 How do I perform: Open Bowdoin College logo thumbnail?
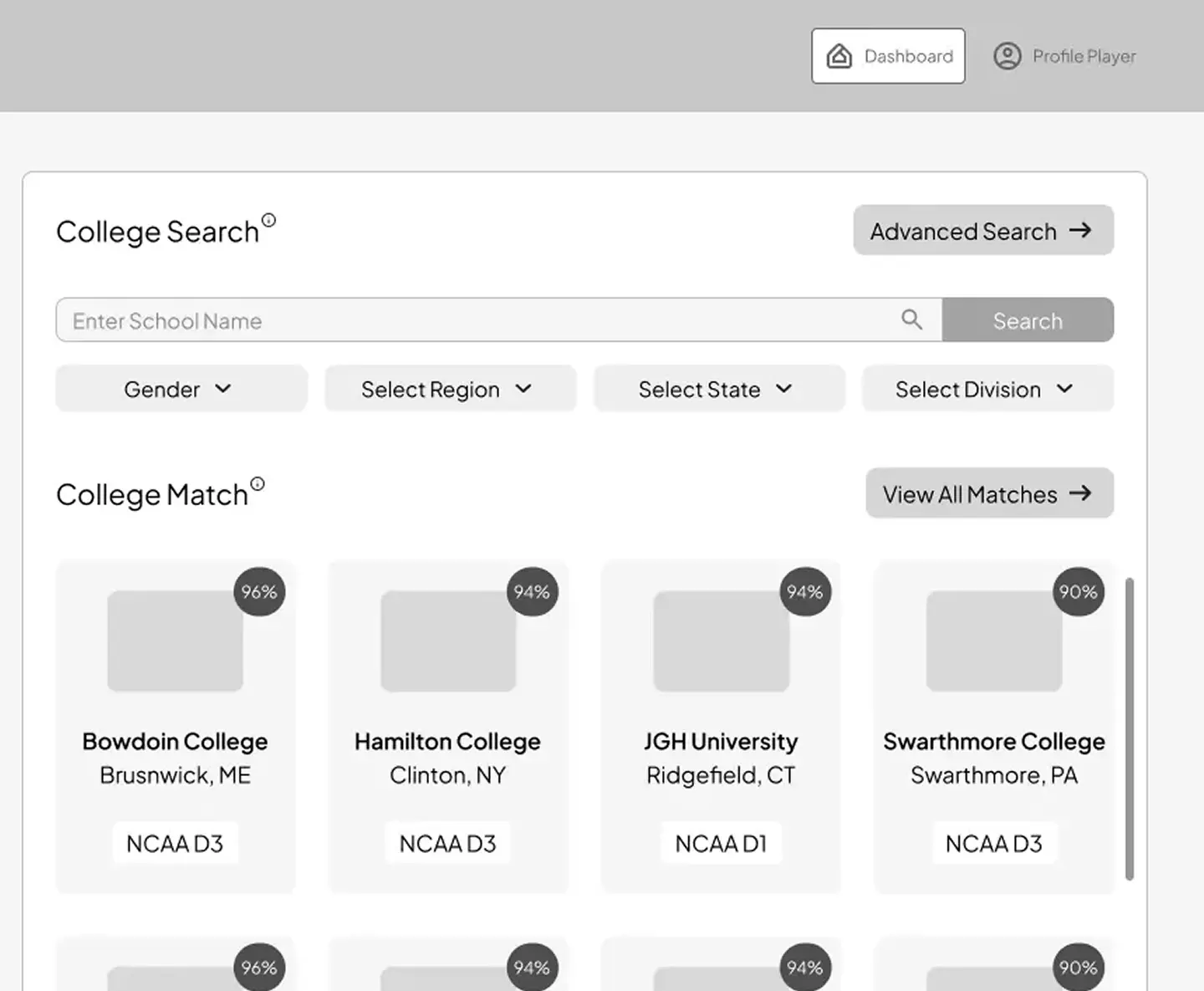[176, 641]
